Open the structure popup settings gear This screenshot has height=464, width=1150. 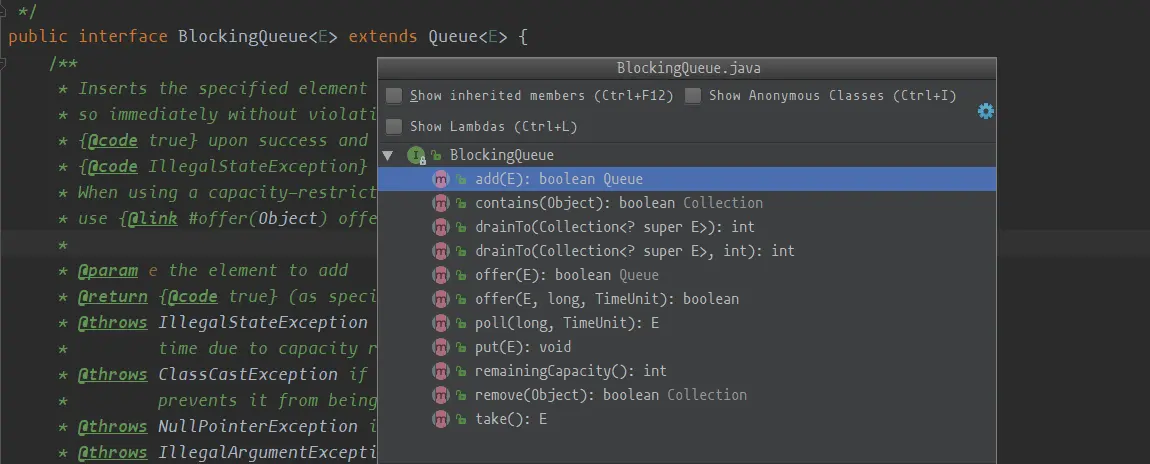986,111
